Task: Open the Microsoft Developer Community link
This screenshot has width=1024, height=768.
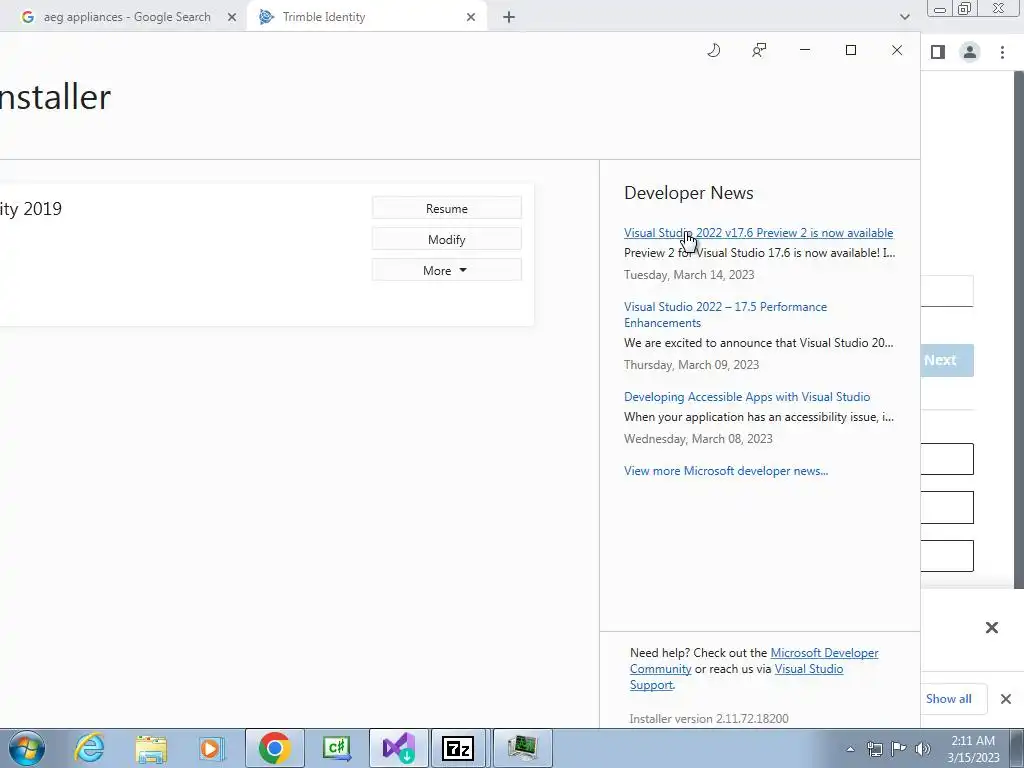Action: click(824, 653)
